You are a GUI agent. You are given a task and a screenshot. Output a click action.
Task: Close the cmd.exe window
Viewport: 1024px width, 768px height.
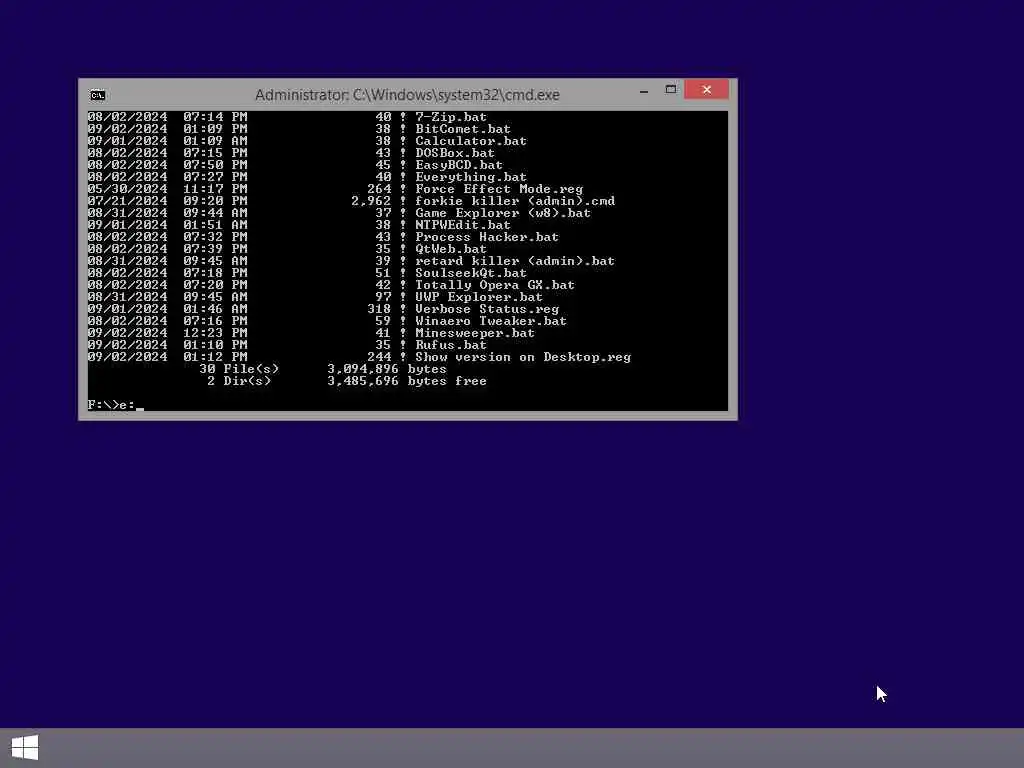(707, 89)
